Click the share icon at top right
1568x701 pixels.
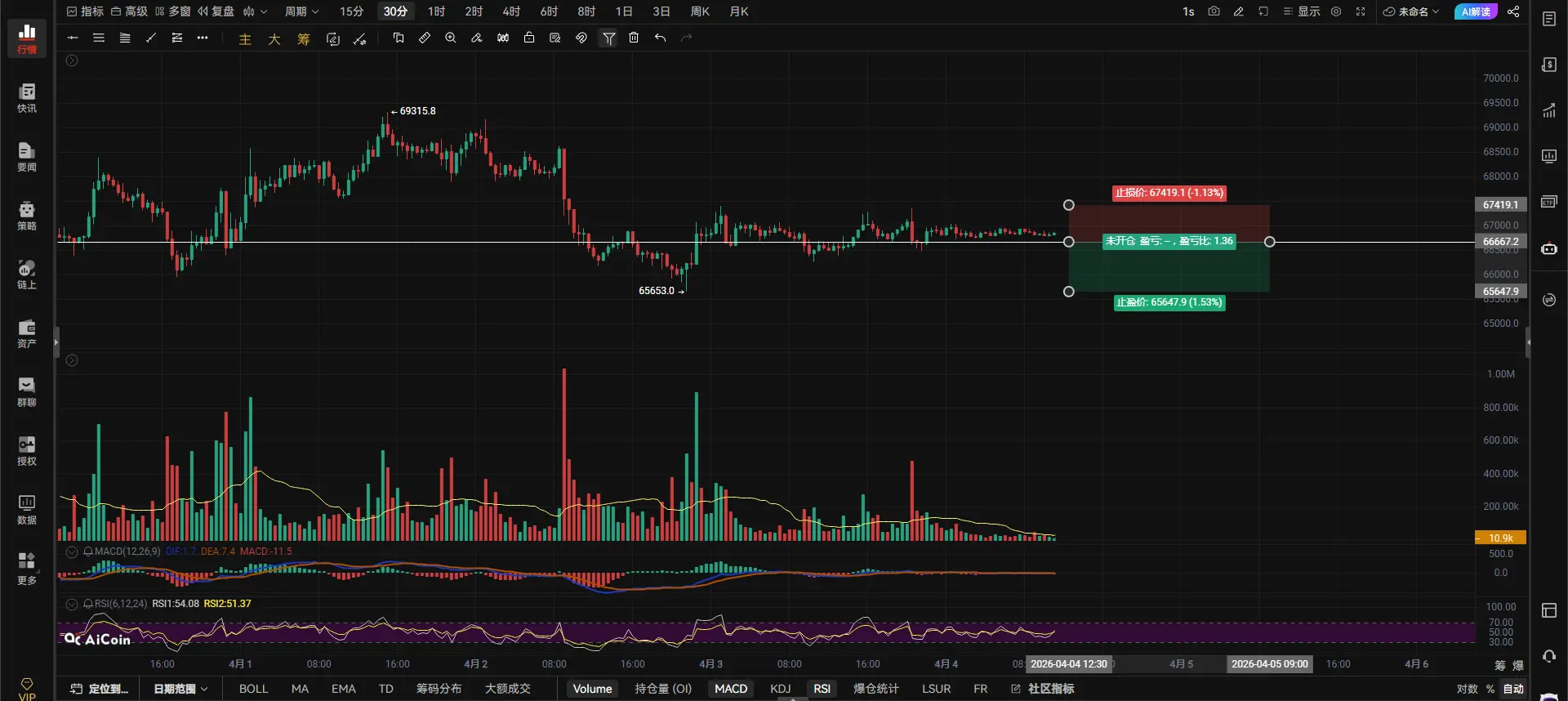[1513, 11]
